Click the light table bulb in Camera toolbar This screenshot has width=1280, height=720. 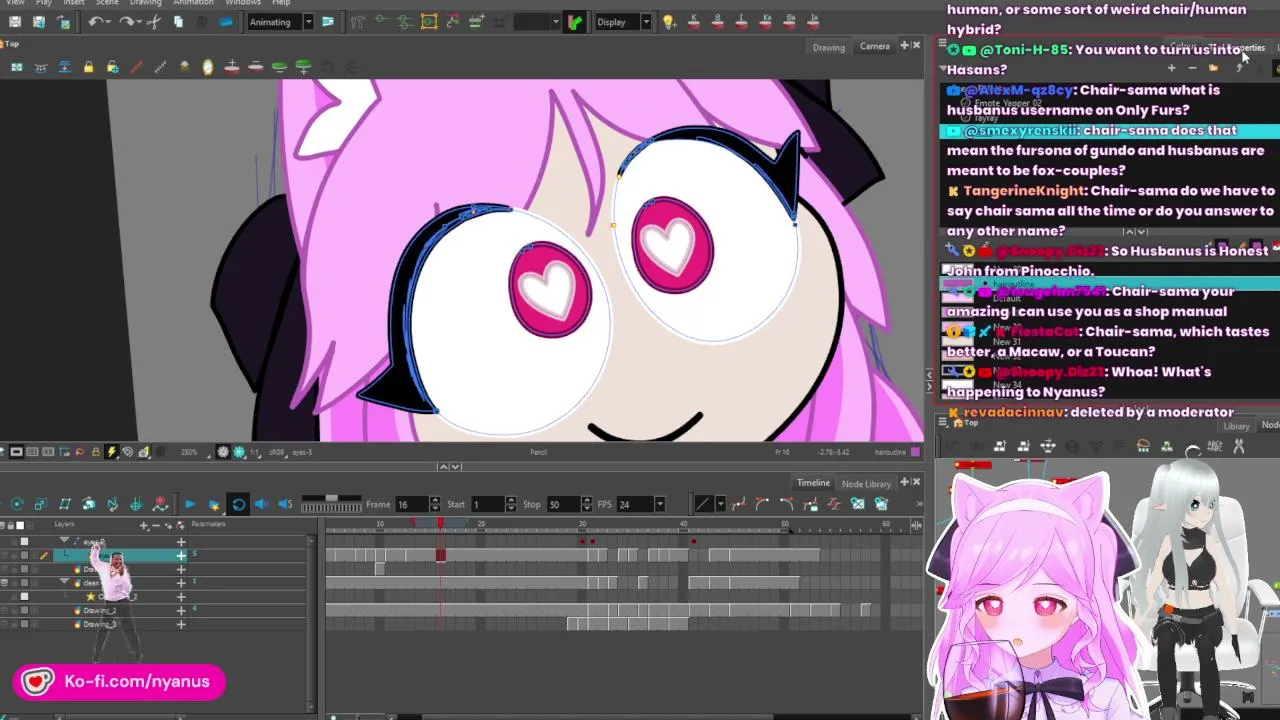coord(208,67)
